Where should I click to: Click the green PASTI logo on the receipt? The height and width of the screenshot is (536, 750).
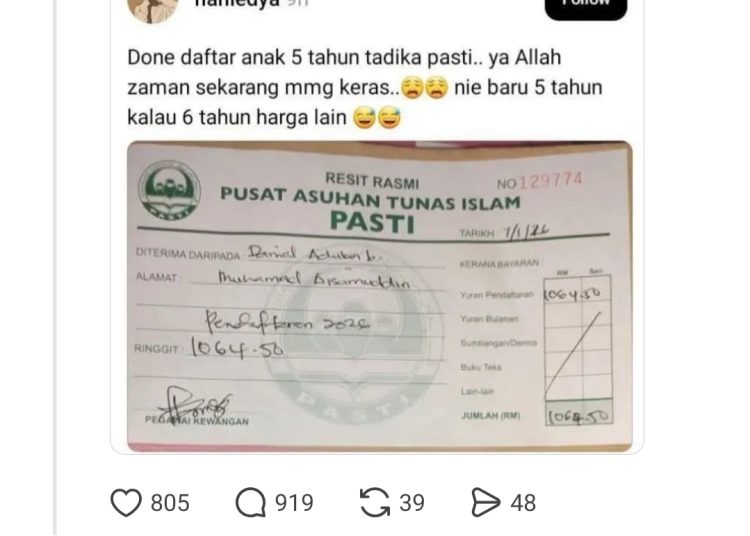pyautogui.click(x=169, y=190)
